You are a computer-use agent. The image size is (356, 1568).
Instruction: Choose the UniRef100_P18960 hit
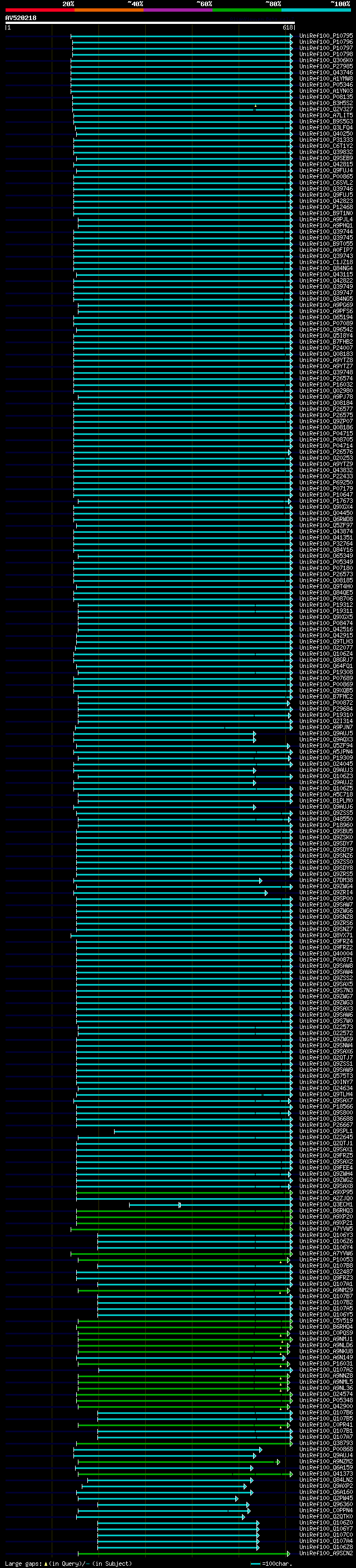326,825
